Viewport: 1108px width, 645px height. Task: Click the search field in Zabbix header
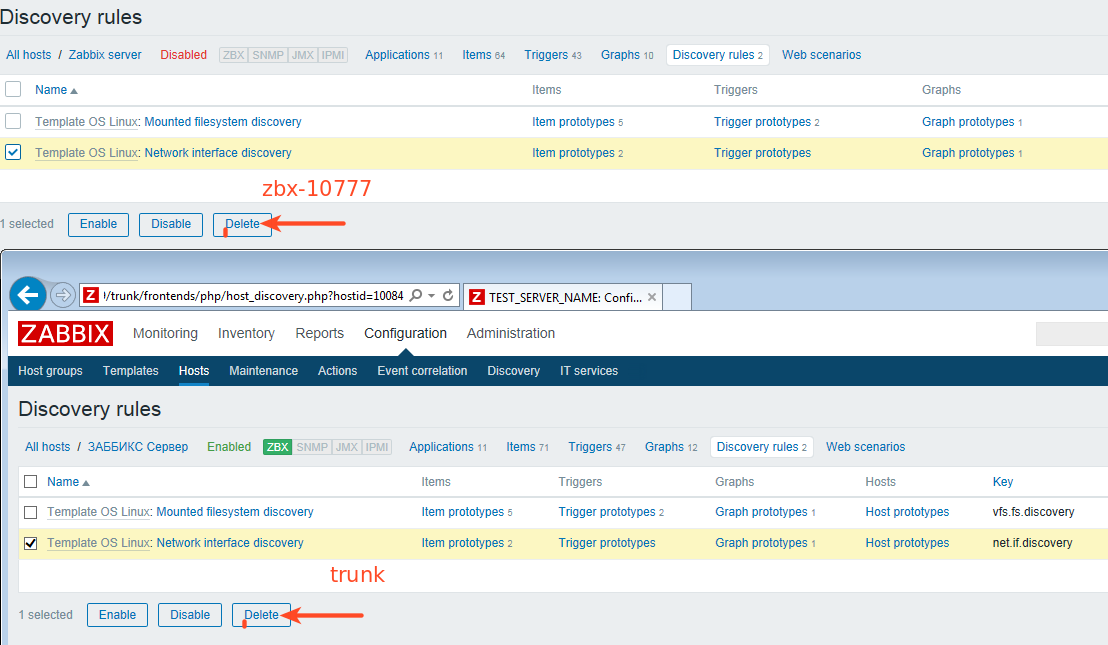[x=1071, y=333]
